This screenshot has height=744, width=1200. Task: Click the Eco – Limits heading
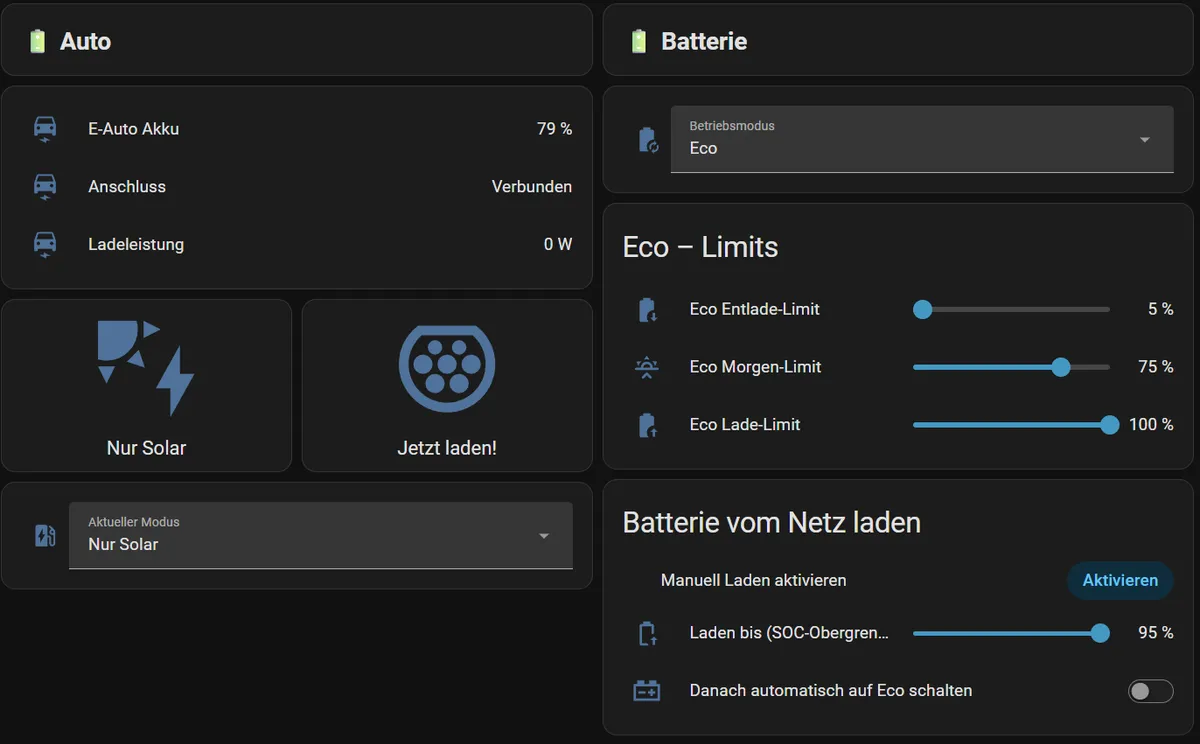[700, 247]
